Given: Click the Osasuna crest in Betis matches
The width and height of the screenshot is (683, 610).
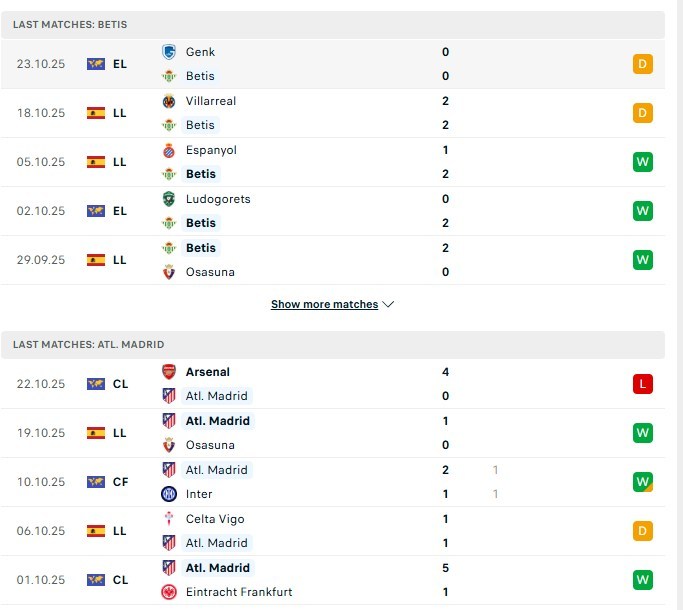Looking at the screenshot, I should pos(169,272).
